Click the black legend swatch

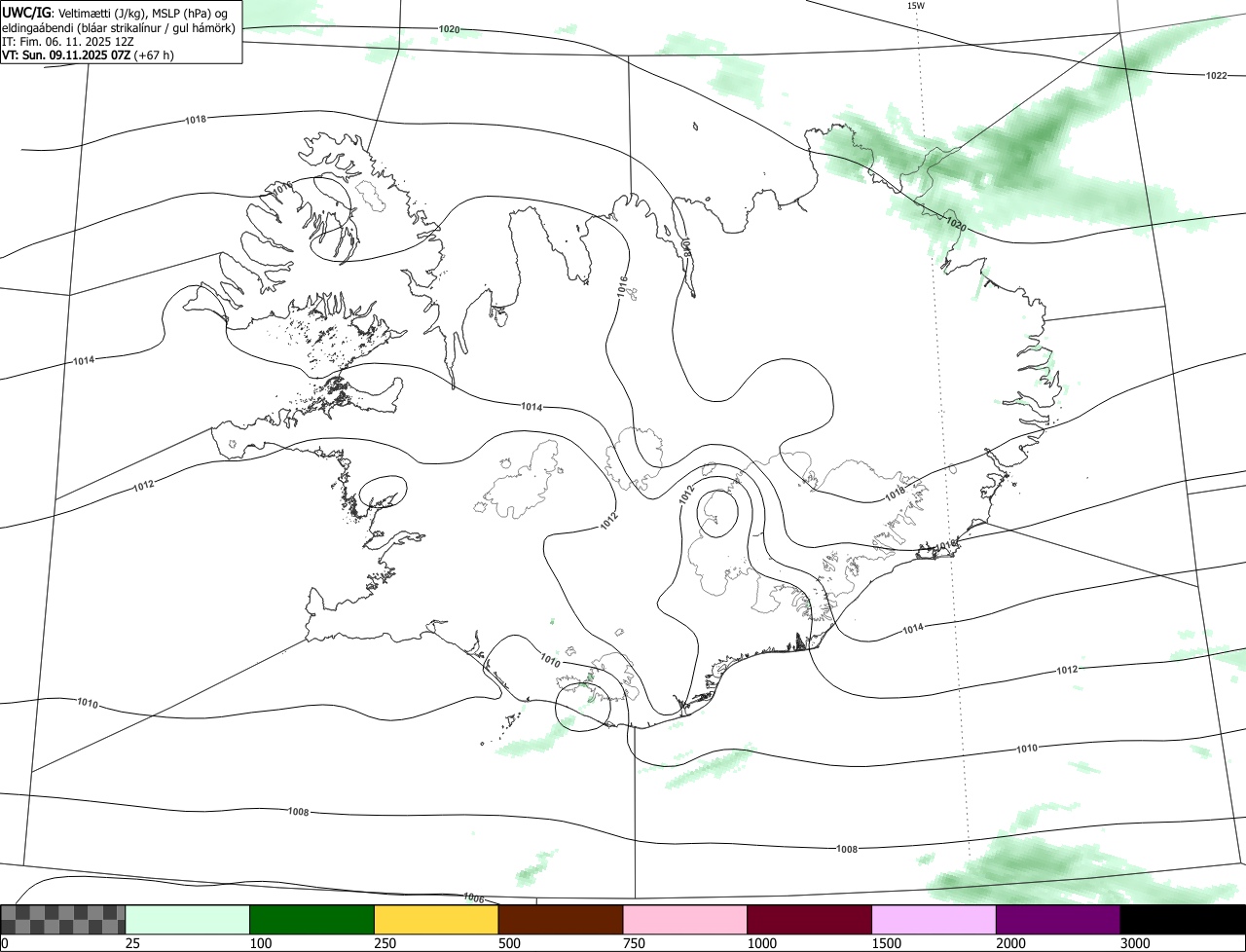tap(1183, 920)
